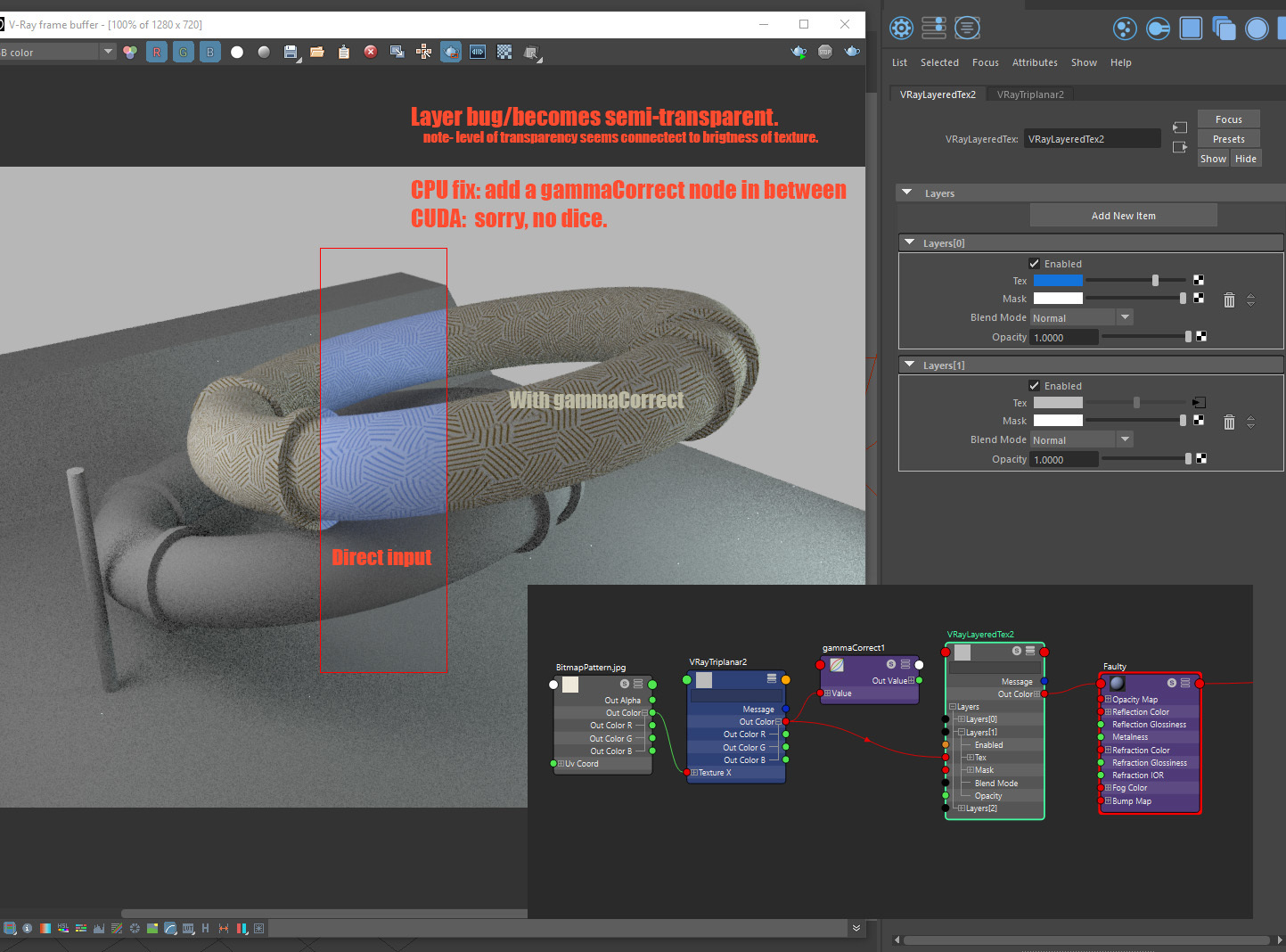Click Opacity value field in Layers[1]
The width and height of the screenshot is (1286, 952).
tap(1064, 460)
